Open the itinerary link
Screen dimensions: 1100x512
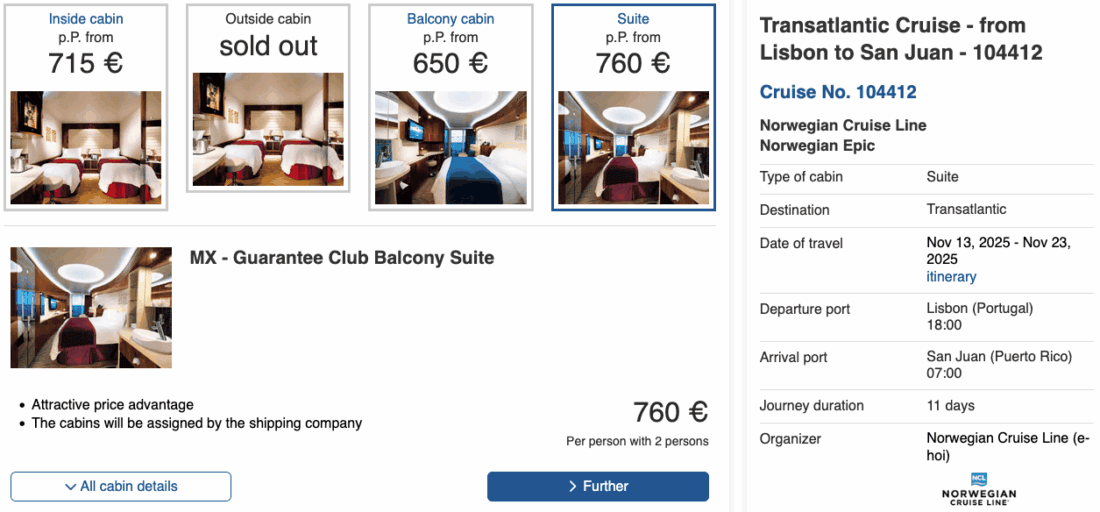[951, 277]
